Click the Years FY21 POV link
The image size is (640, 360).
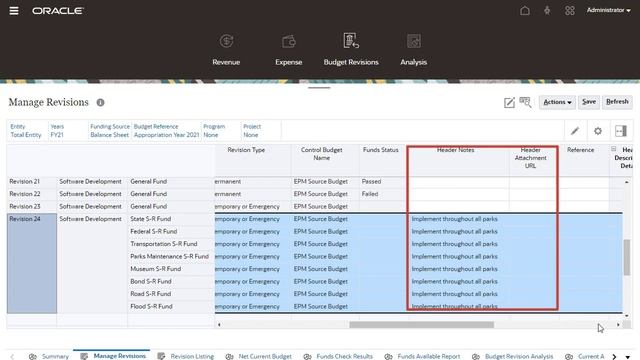coord(57,131)
